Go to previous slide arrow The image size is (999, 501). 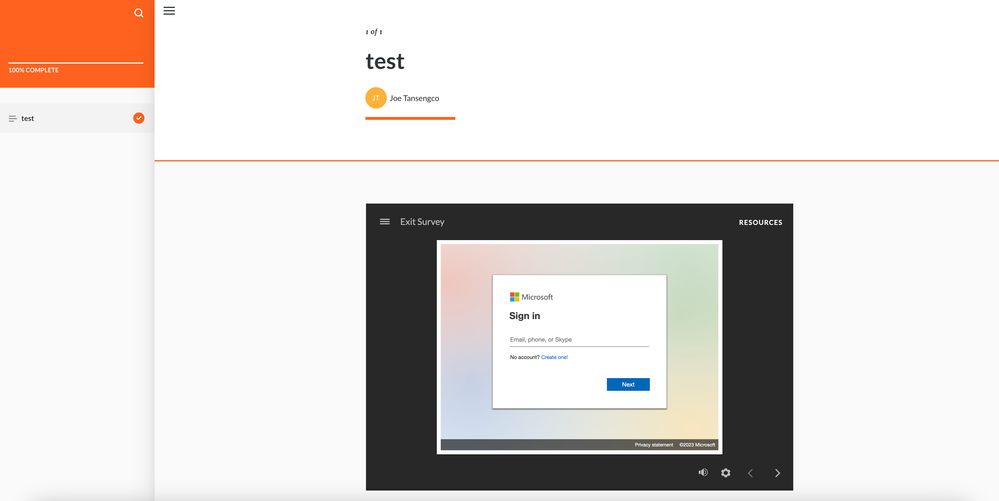[751, 473]
